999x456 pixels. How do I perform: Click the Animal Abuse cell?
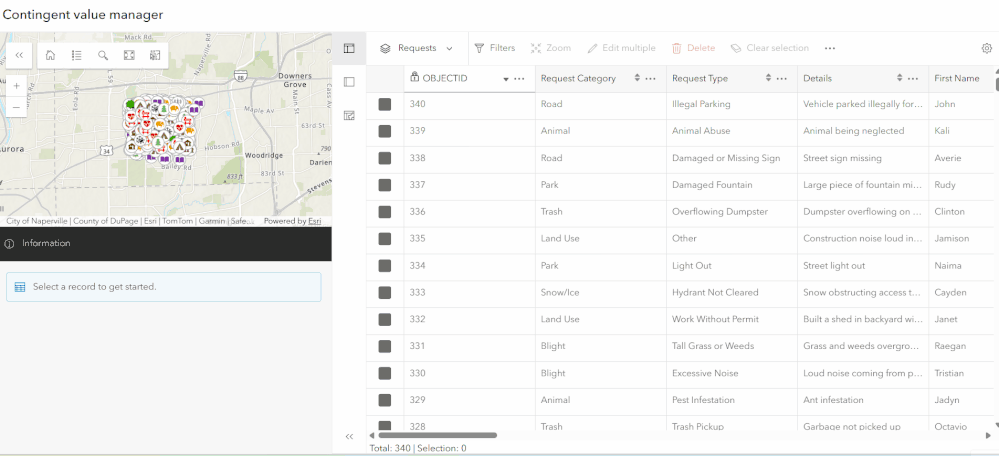(732, 131)
